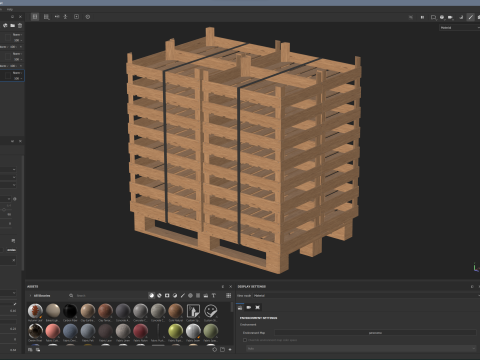Viewport: 480px width, 360px height.
Task: Undock the Display Settings panel
Action: pos(472,287)
